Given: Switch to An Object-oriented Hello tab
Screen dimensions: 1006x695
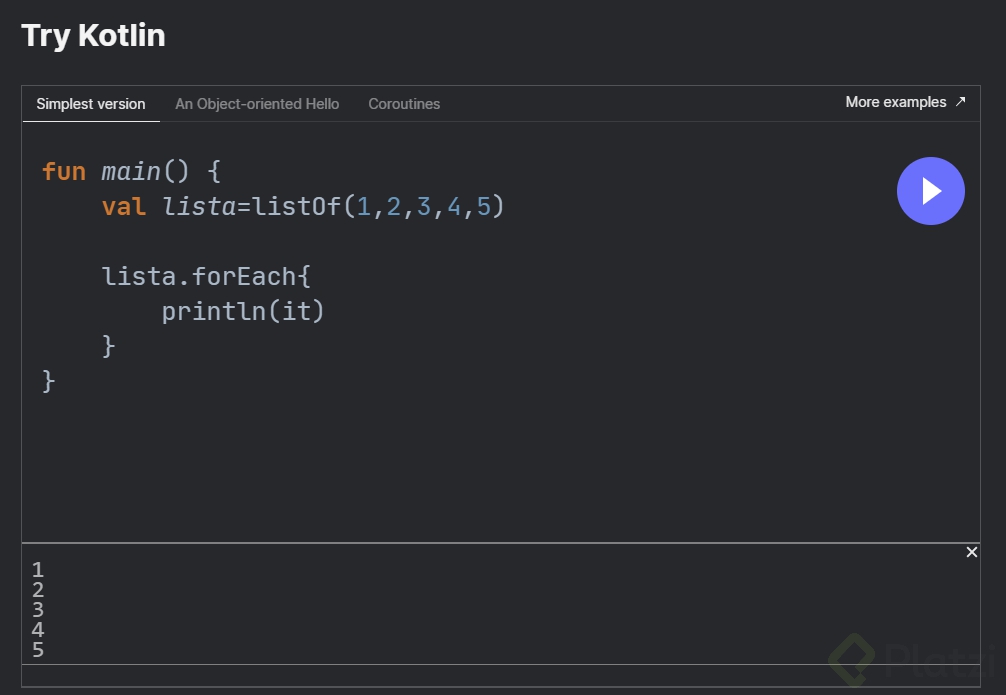Looking at the screenshot, I should [x=257, y=104].
